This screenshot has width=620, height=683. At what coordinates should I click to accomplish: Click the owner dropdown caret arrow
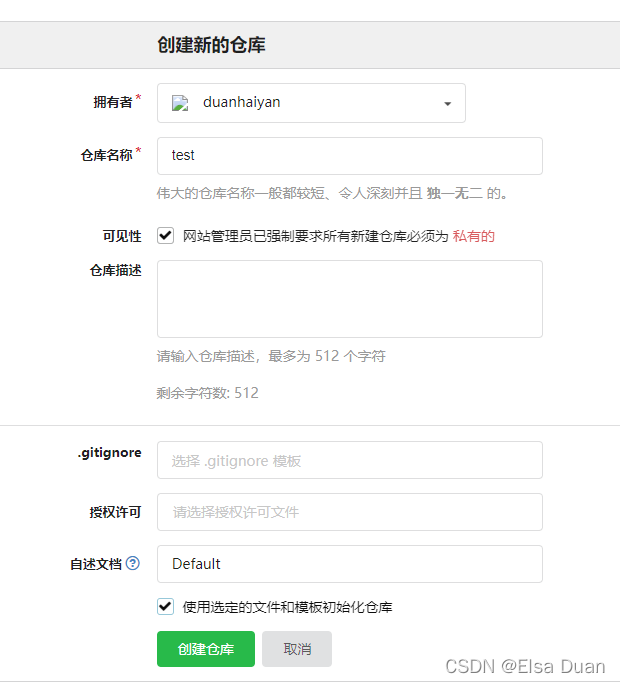tap(447, 104)
